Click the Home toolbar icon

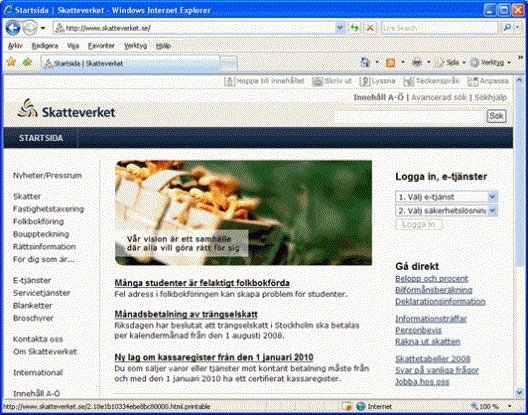[365, 62]
